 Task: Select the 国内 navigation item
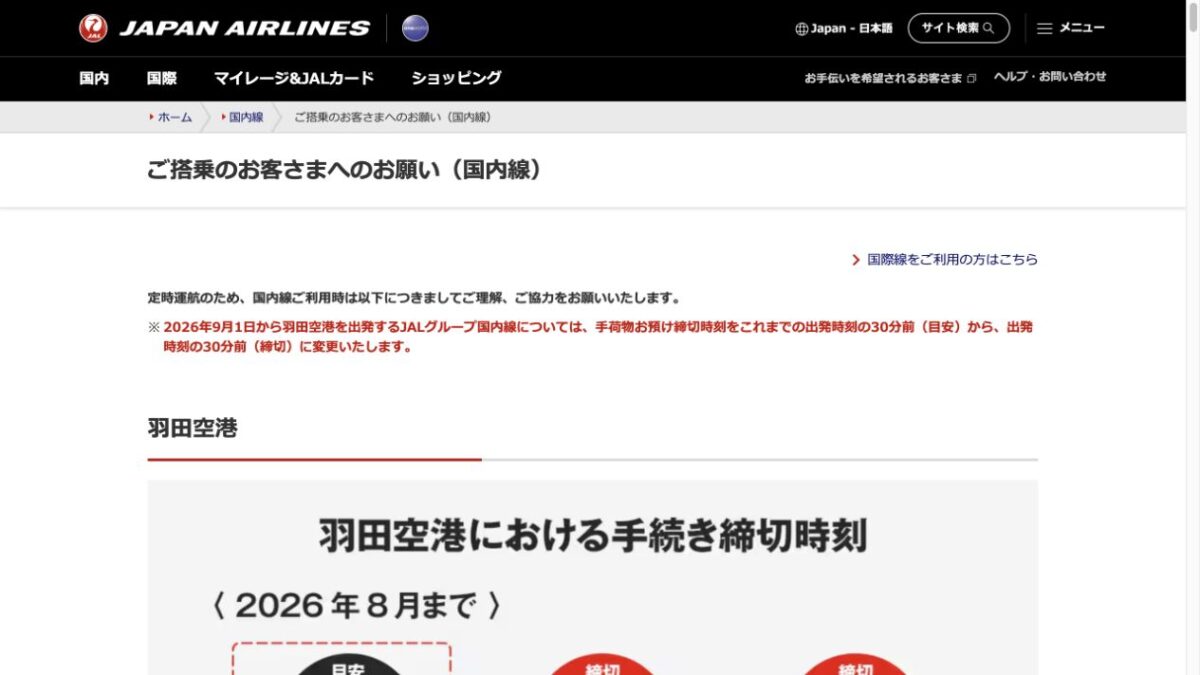94,78
